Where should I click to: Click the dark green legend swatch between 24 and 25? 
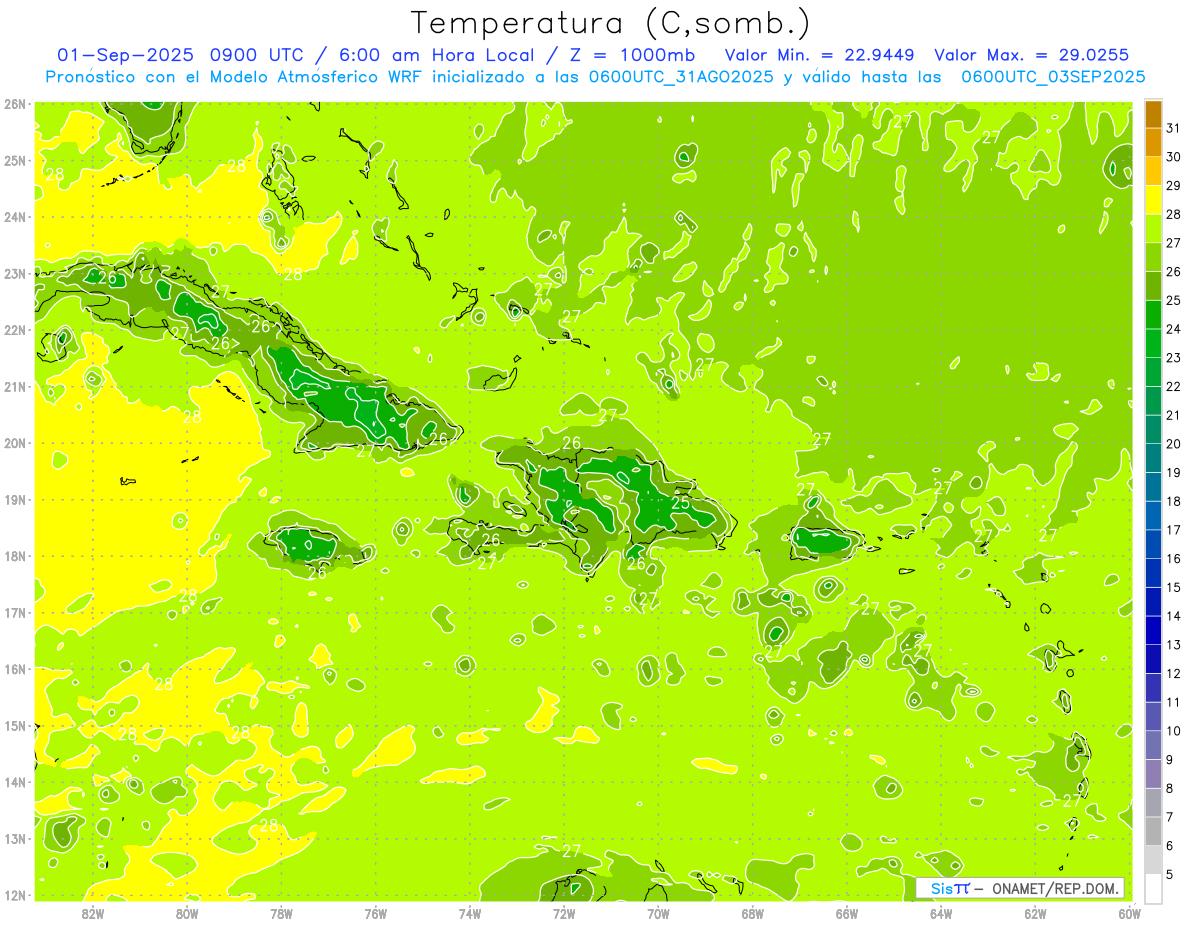[x=1153, y=315]
